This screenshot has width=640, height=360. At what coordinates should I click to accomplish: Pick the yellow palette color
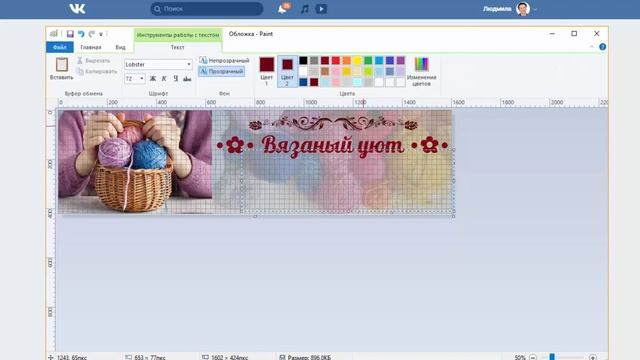357,60
